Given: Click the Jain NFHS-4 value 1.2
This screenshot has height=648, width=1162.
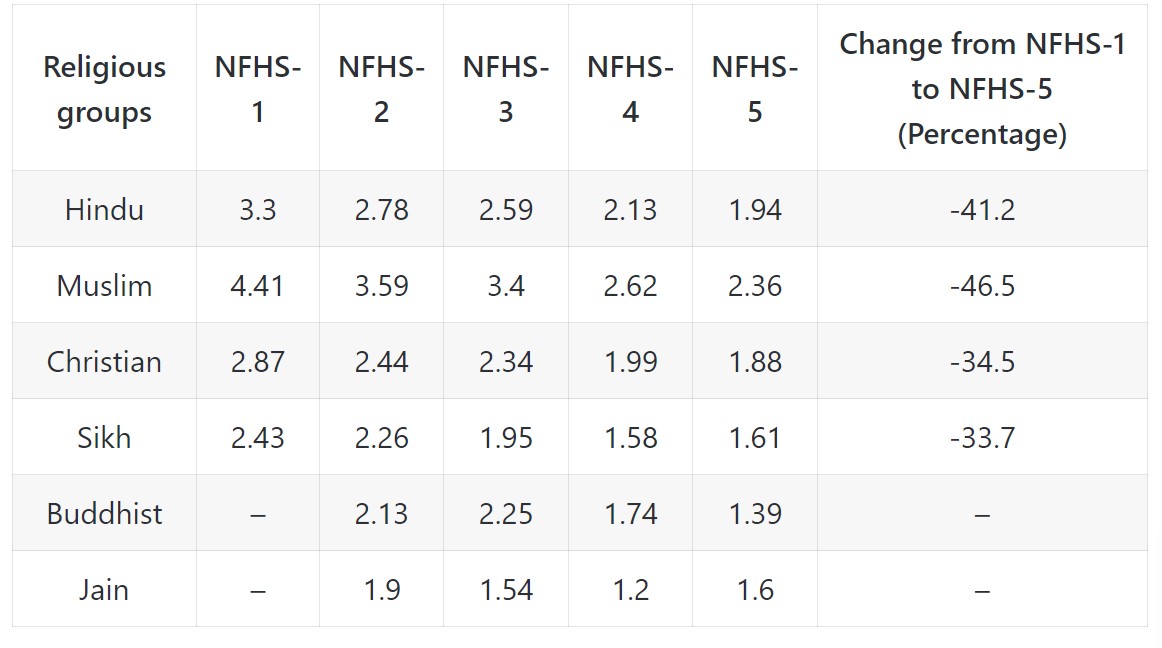Looking at the screenshot, I should (631, 590).
